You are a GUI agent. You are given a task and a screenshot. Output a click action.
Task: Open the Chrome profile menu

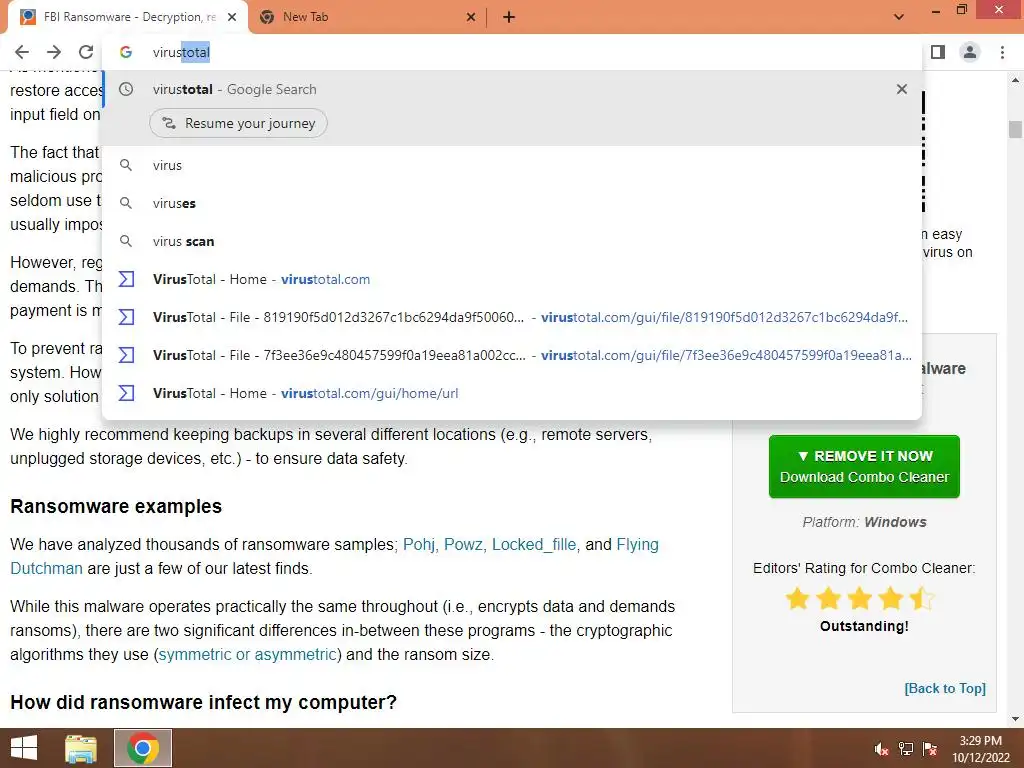click(970, 52)
